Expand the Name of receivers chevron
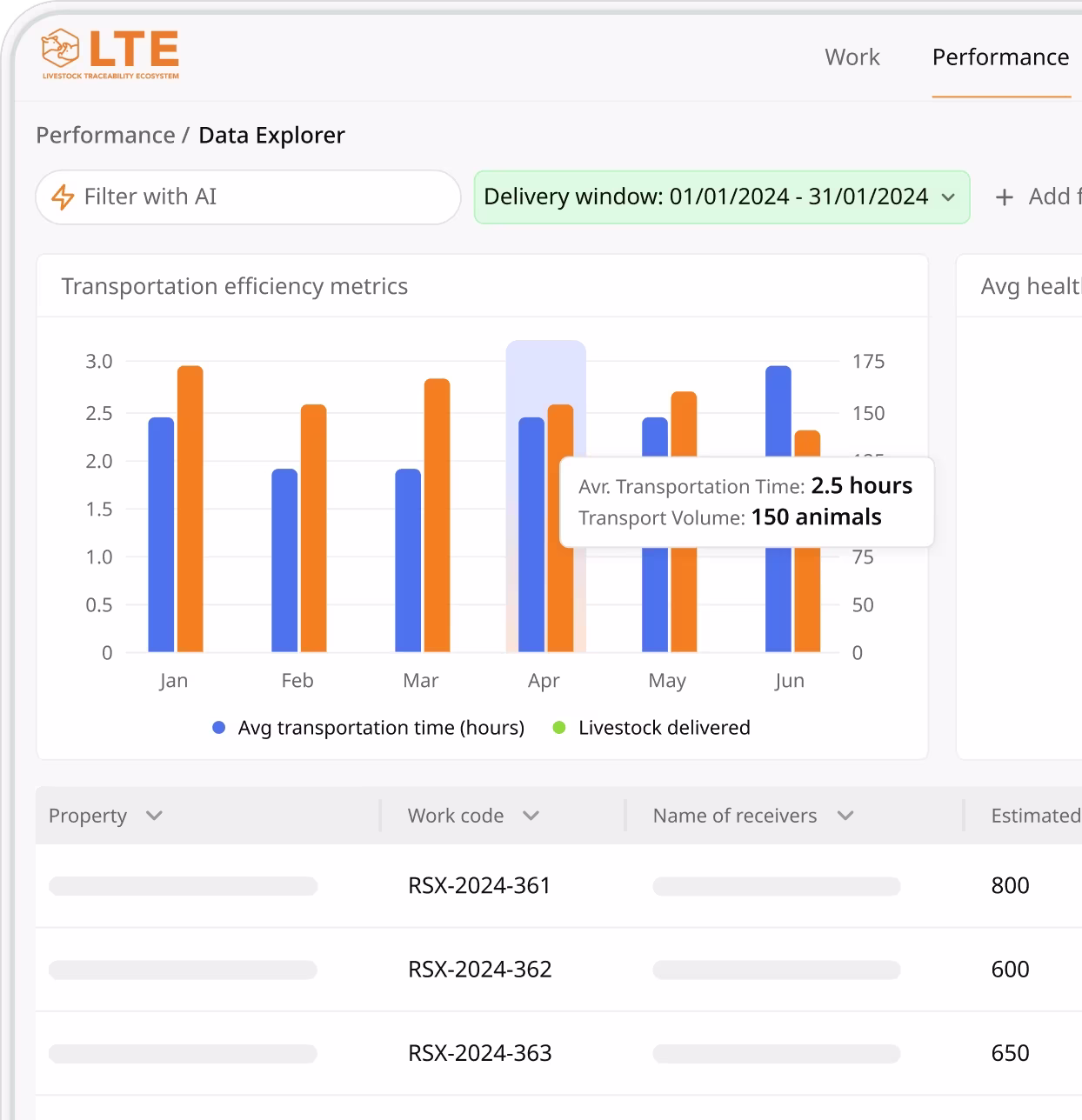The height and width of the screenshot is (1120, 1082). [x=845, y=816]
